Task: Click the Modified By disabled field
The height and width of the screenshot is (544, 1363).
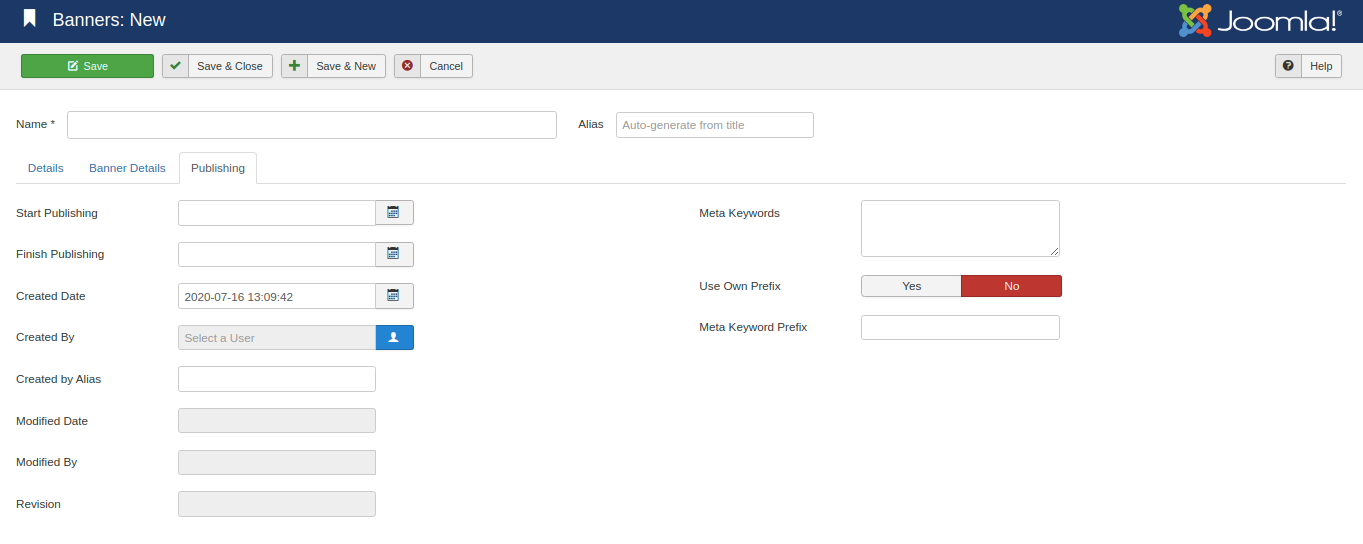Action: pos(277,462)
